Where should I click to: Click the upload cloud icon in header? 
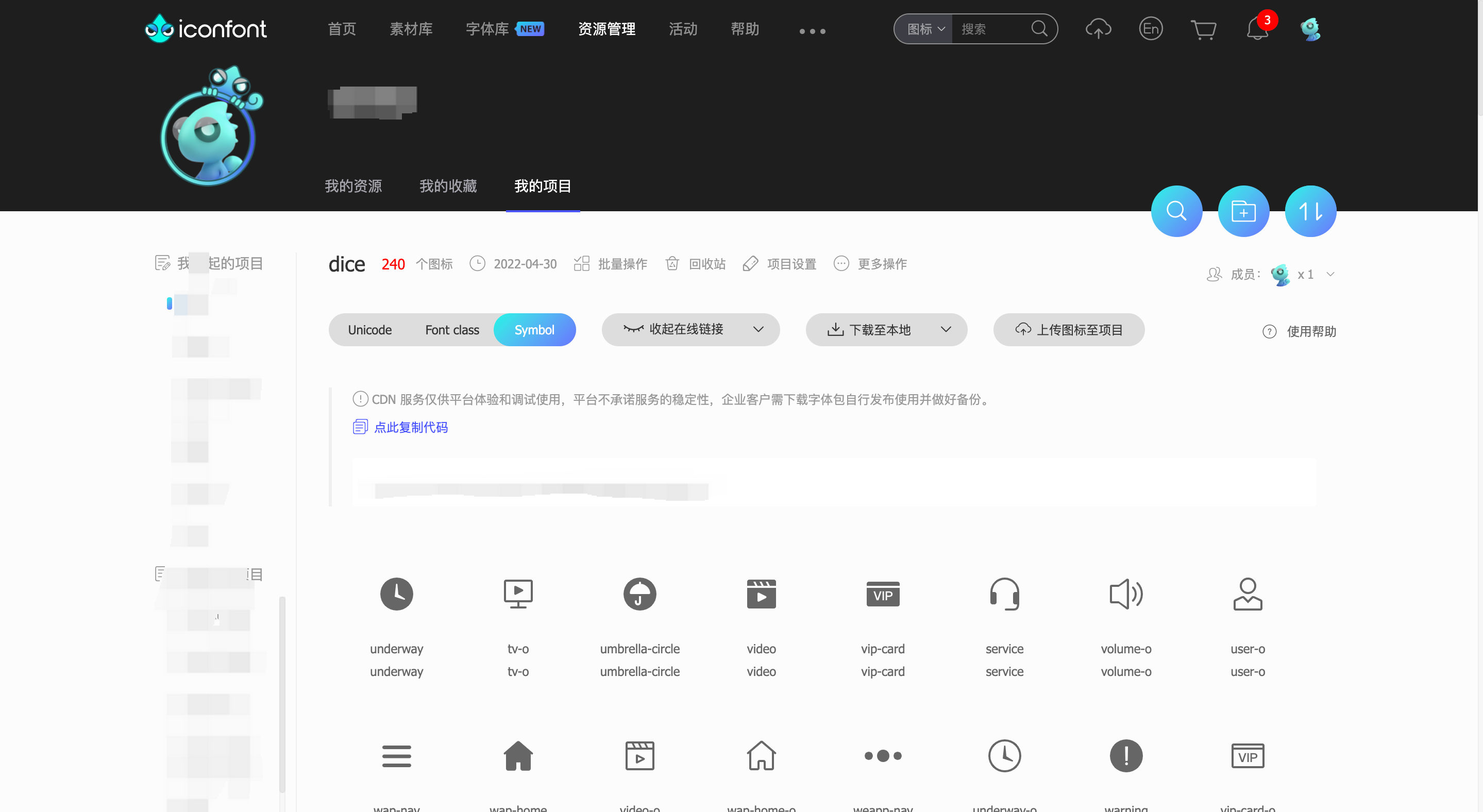coord(1098,29)
